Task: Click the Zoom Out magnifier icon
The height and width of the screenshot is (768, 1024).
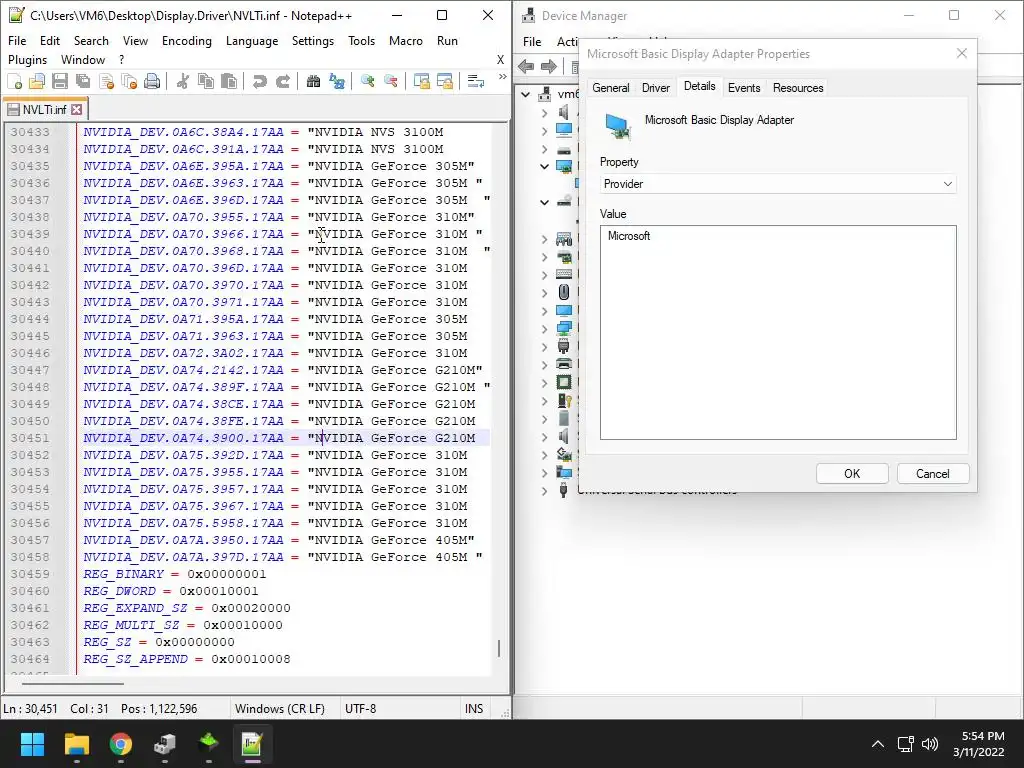Action: 391,82
